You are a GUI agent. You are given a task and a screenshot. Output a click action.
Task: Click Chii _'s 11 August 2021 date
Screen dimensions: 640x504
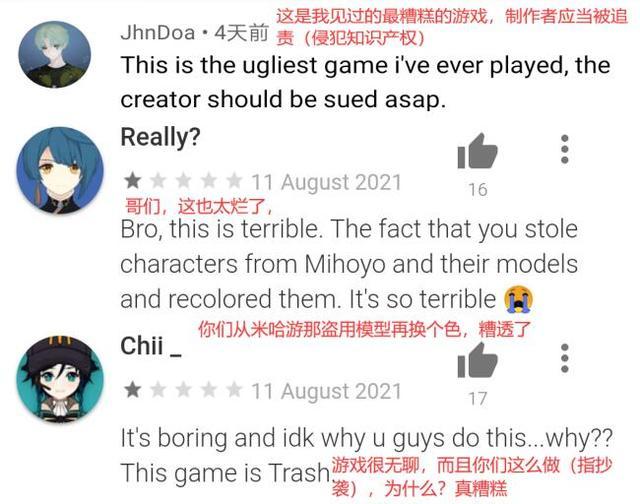(x=326, y=391)
